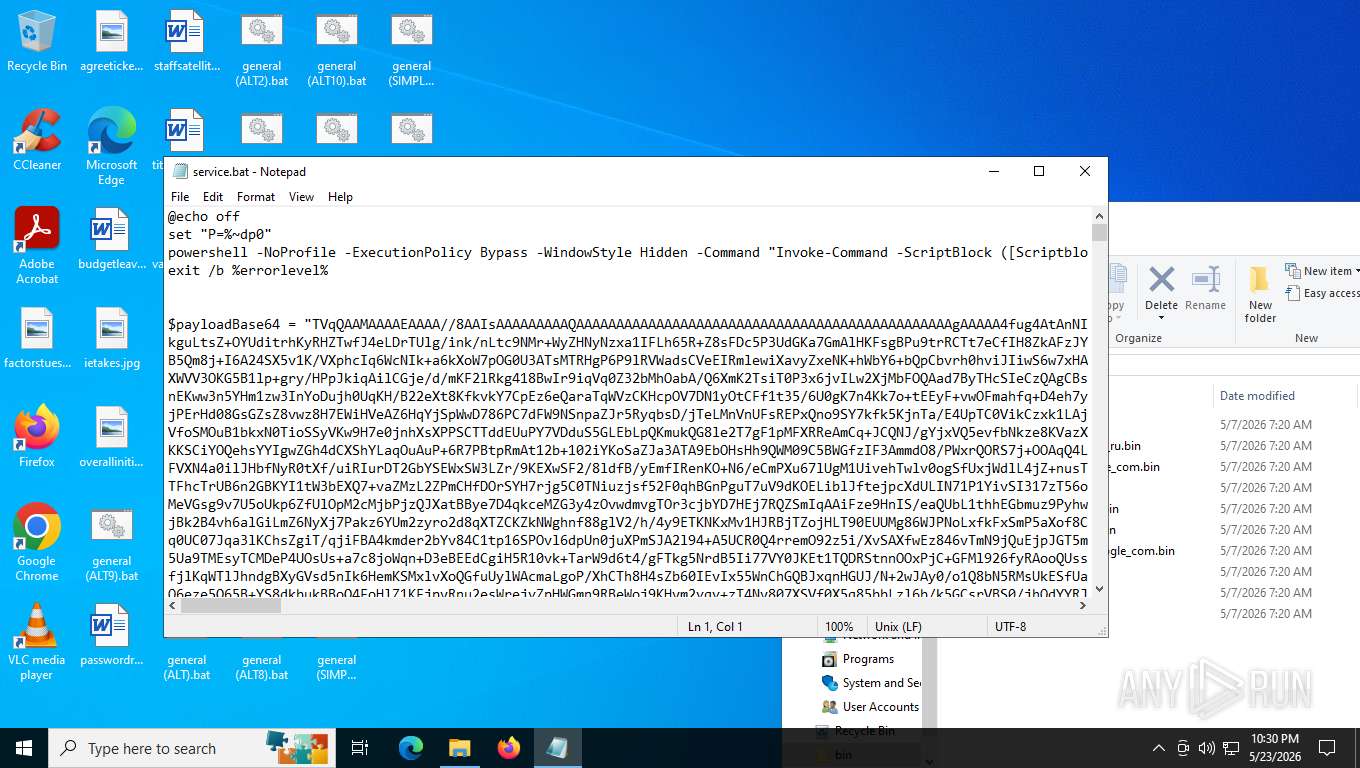The width and height of the screenshot is (1360, 768).
Task: Select the general (ALT2).bat desktop file
Action: tap(262, 49)
